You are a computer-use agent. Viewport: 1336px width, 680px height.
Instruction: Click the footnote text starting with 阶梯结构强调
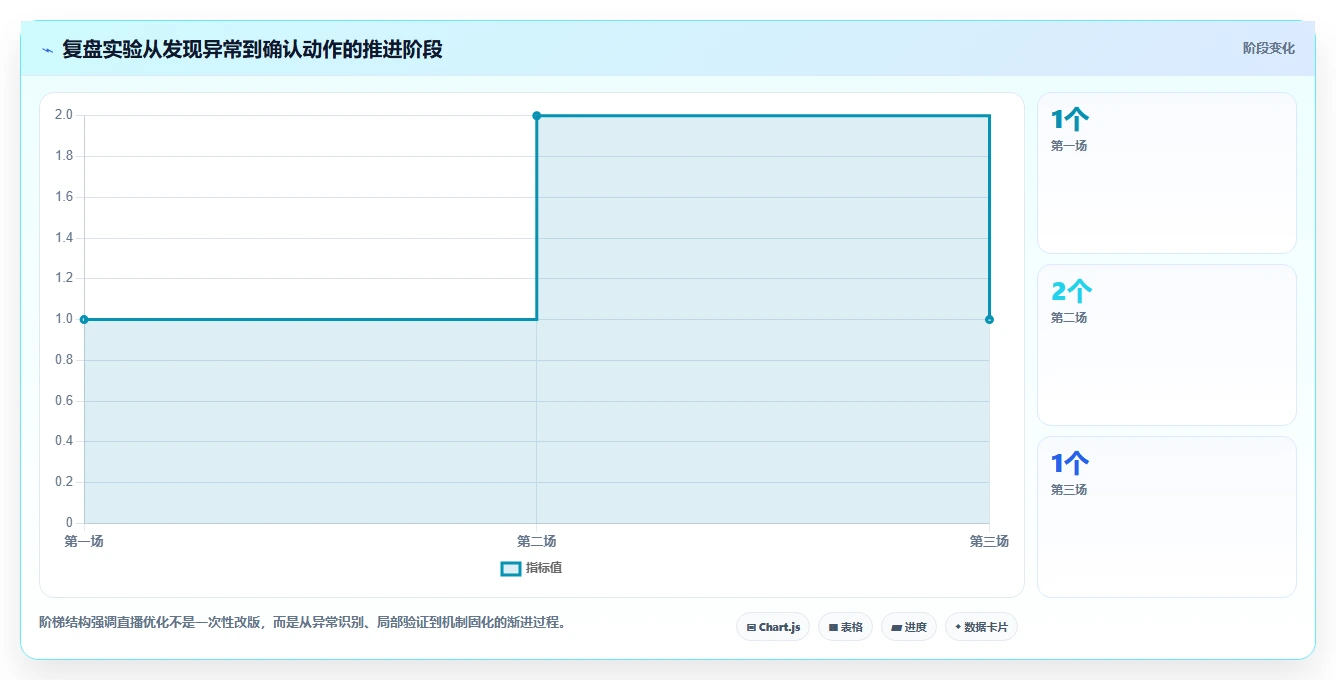click(305, 622)
